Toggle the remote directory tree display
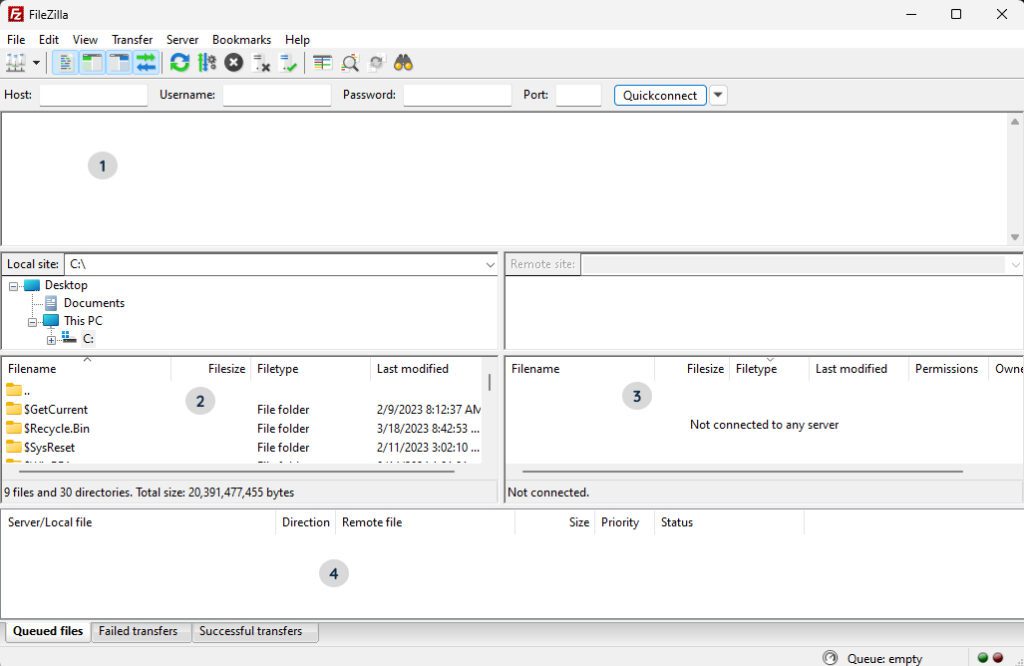The height and width of the screenshot is (666, 1024). (120, 63)
